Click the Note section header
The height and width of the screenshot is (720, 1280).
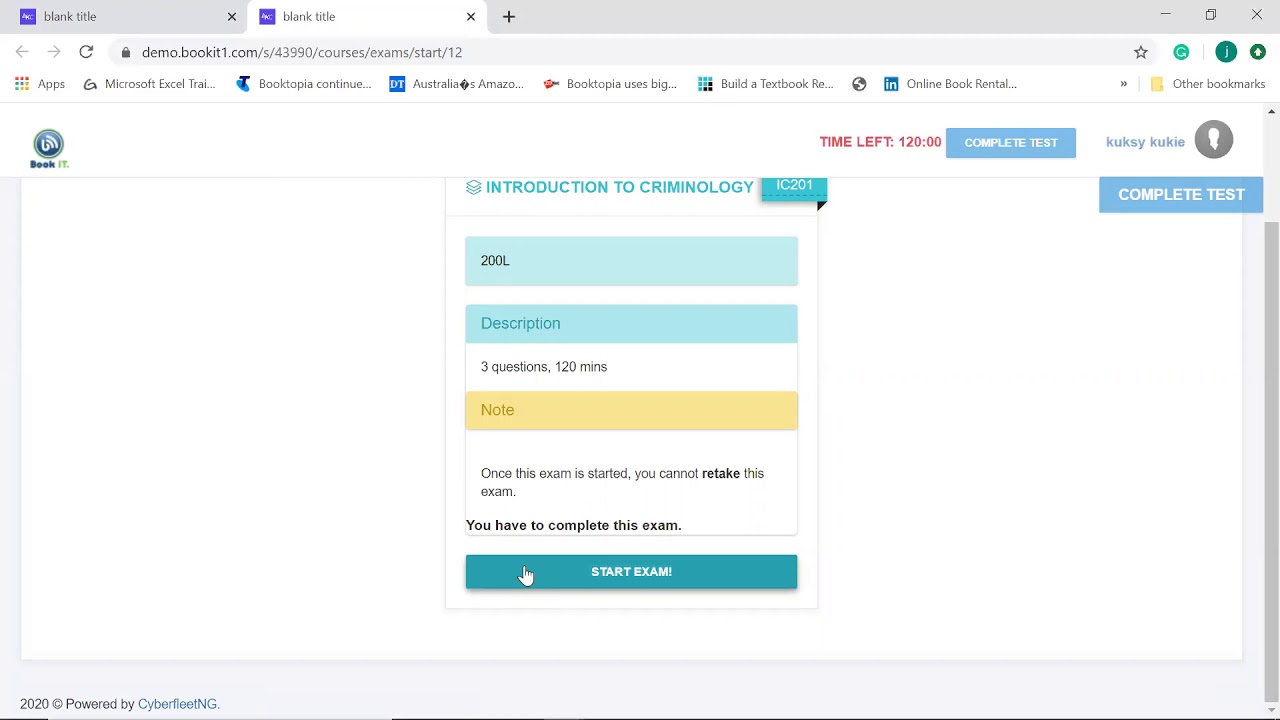pyautogui.click(x=631, y=410)
